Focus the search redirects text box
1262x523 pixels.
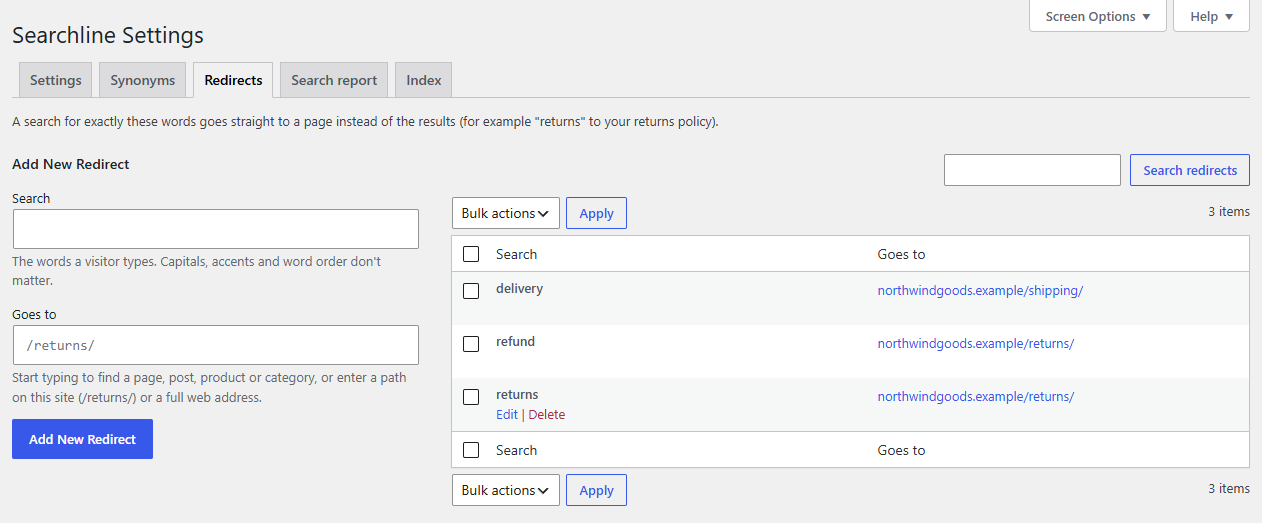point(1032,170)
